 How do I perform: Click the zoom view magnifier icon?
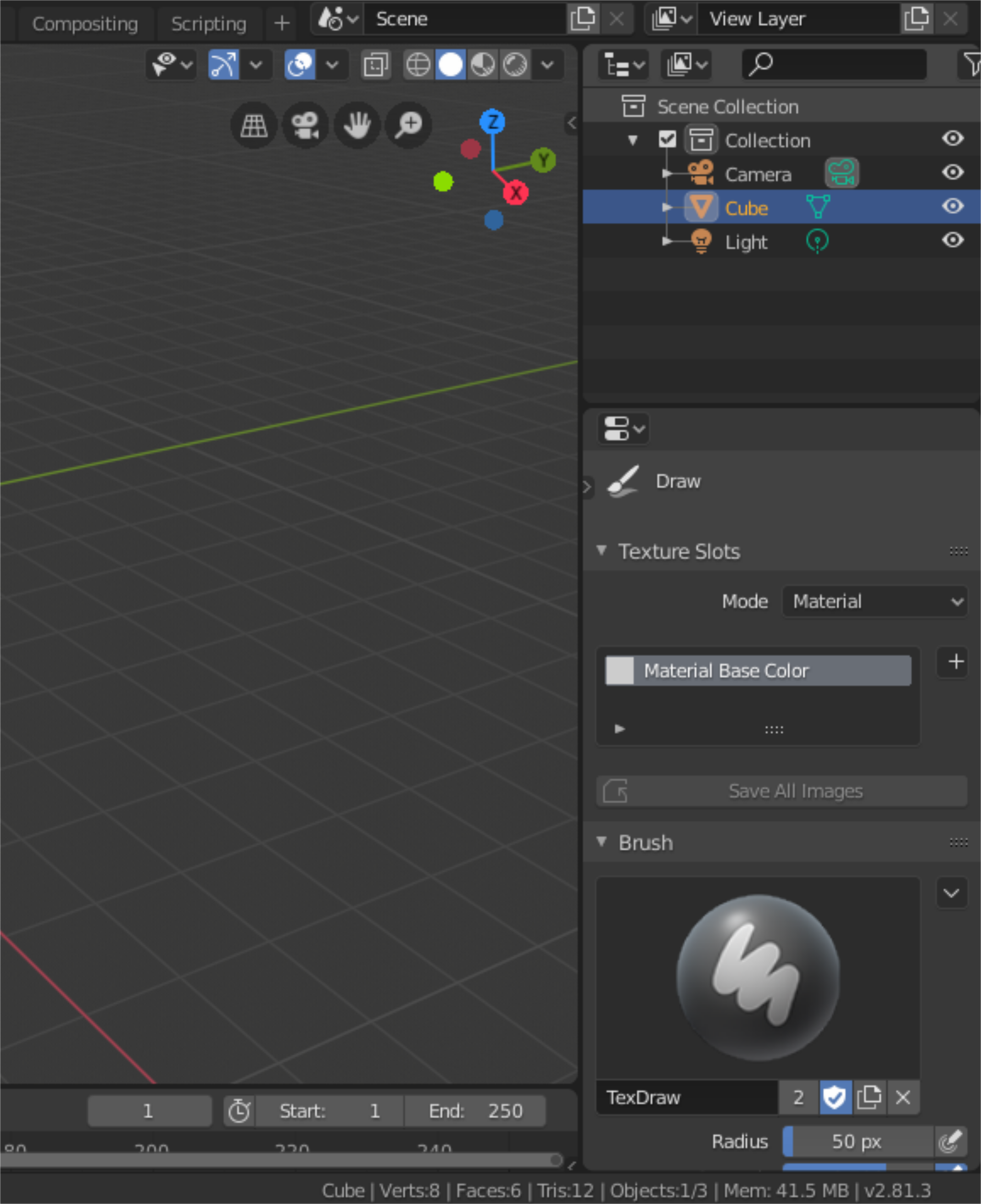tap(408, 125)
